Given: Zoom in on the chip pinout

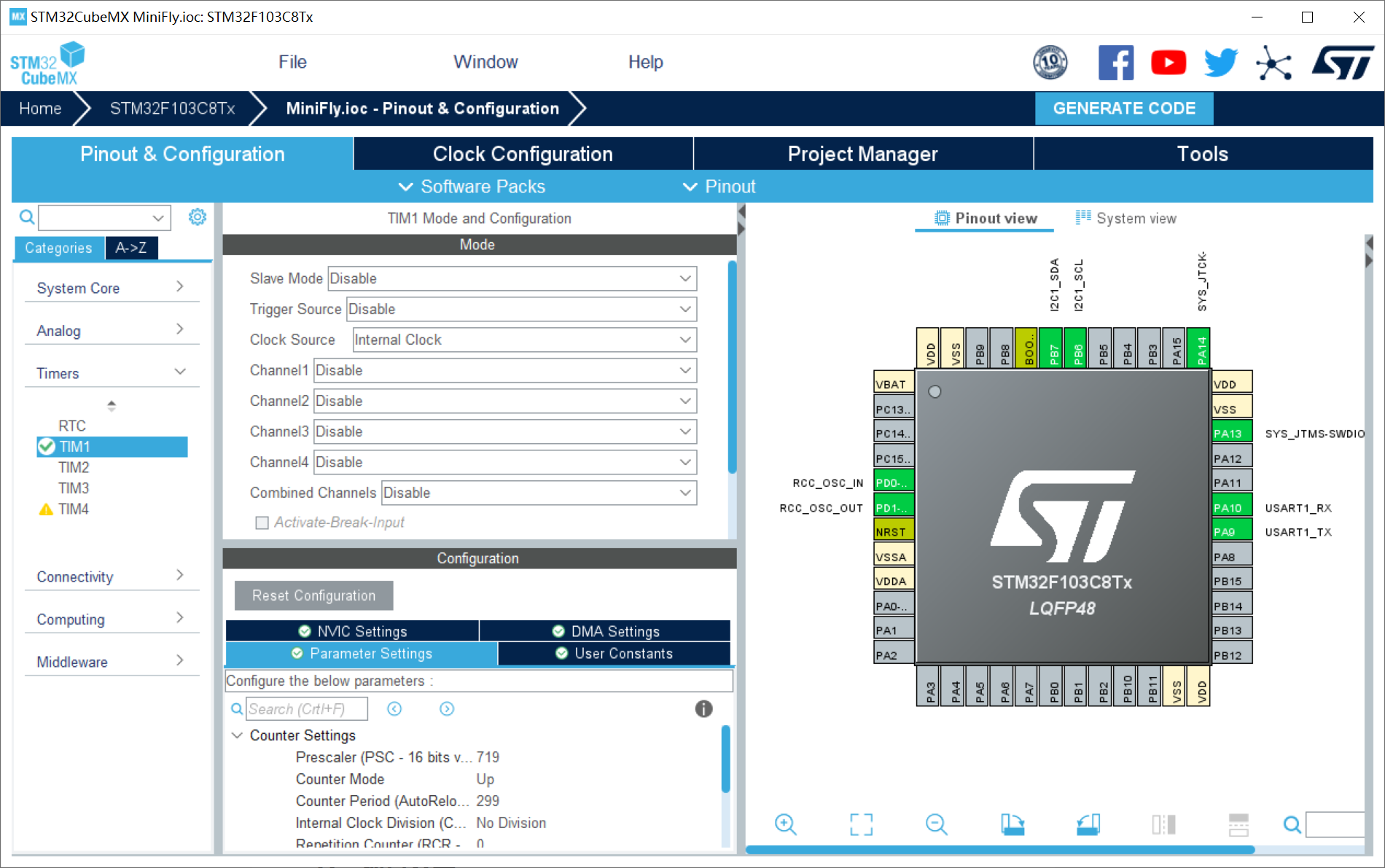Looking at the screenshot, I should (786, 824).
